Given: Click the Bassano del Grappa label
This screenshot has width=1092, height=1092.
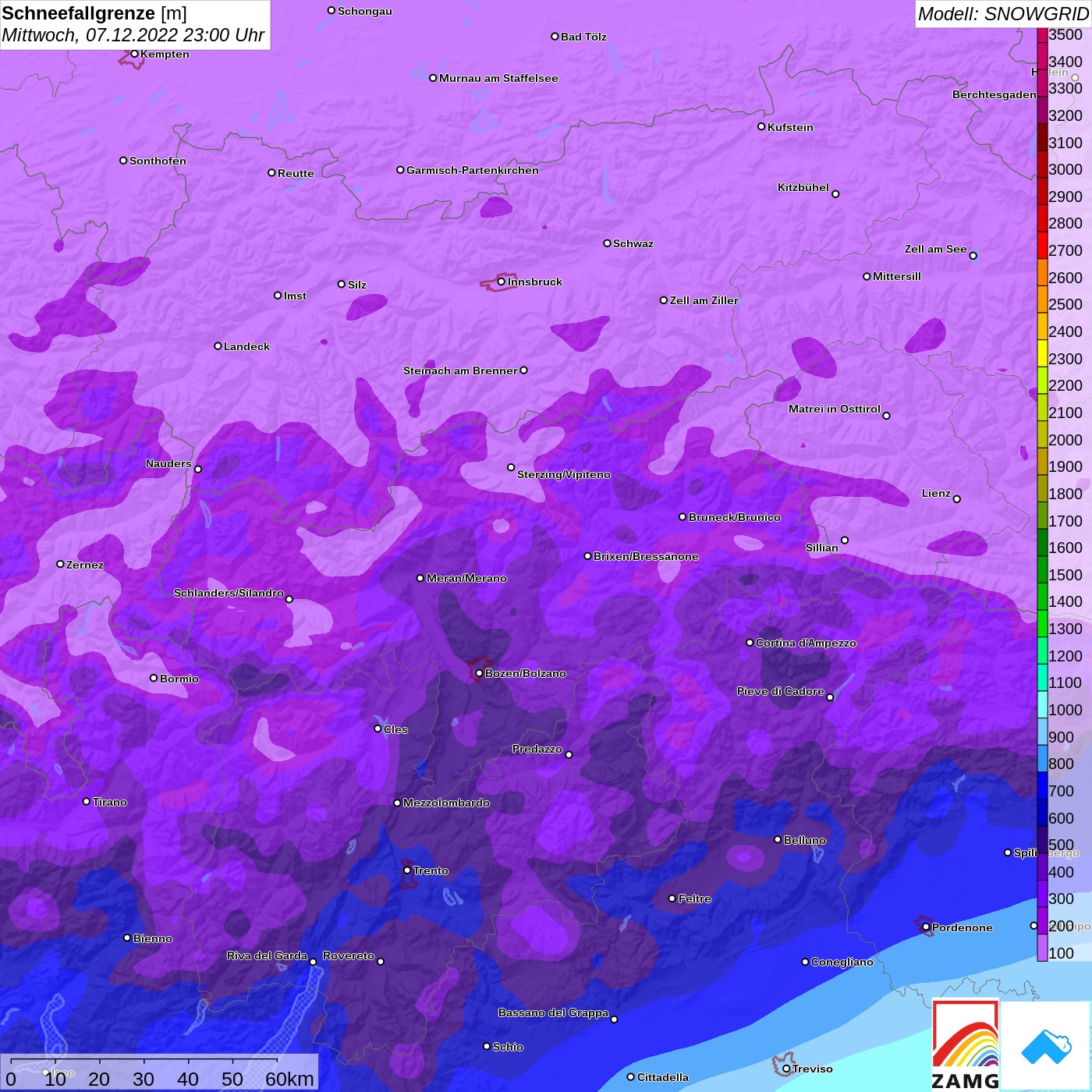Looking at the screenshot, I should click(x=553, y=1012).
